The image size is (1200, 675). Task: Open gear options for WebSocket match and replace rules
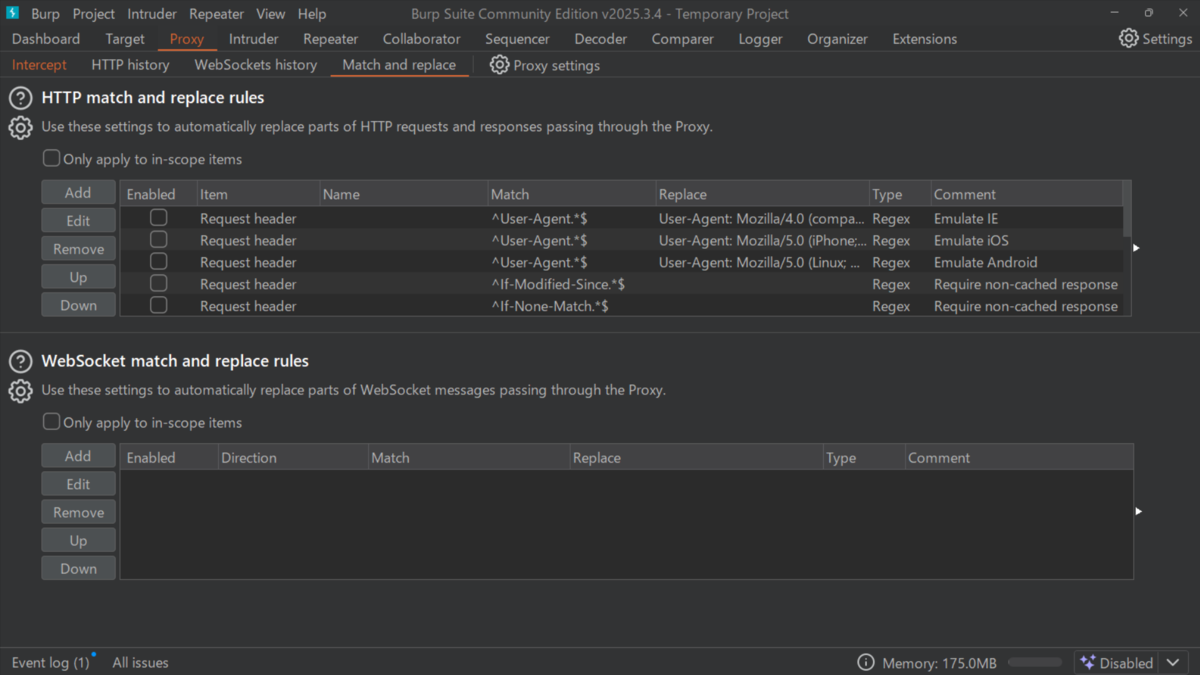[x=20, y=391]
